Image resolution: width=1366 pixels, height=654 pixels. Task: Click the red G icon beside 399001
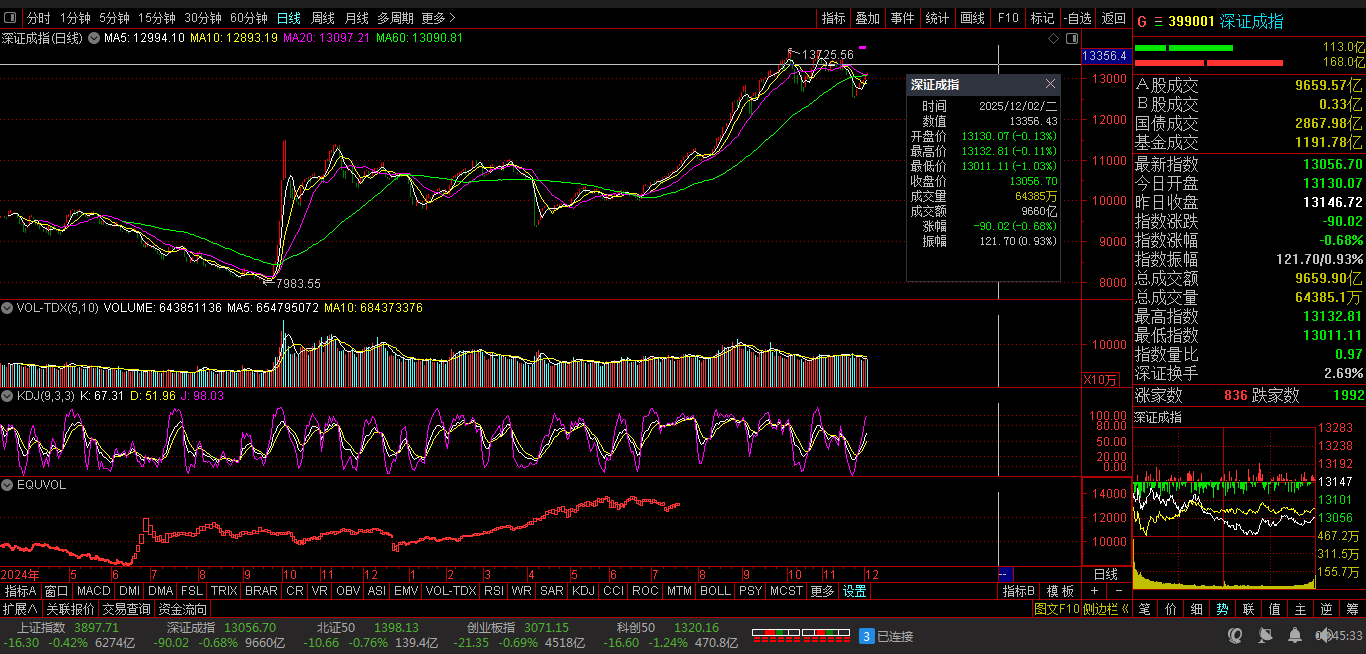pyautogui.click(x=1142, y=21)
